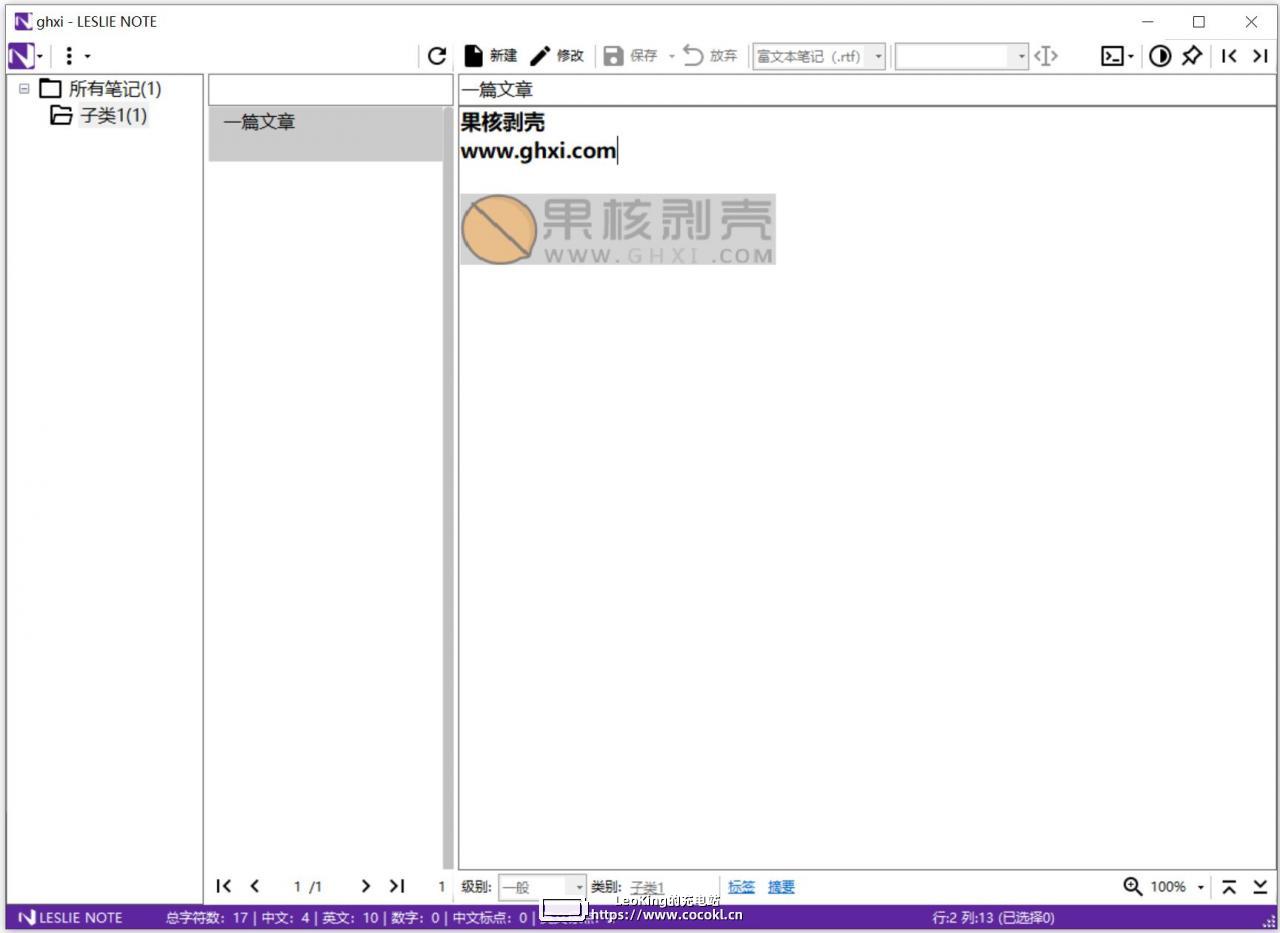The height and width of the screenshot is (933, 1280).
Task: Open the empty combo box in toolbar
Action: (962, 56)
